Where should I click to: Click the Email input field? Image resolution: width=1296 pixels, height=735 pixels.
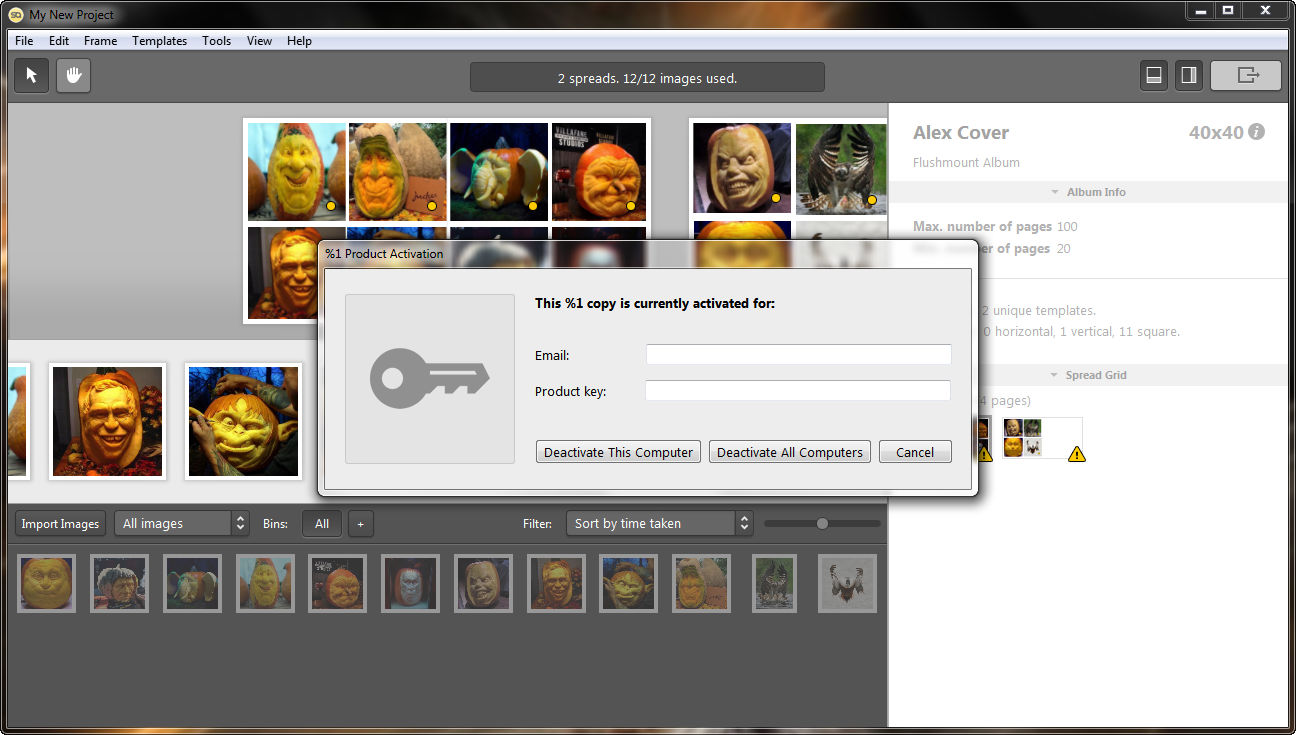798,355
